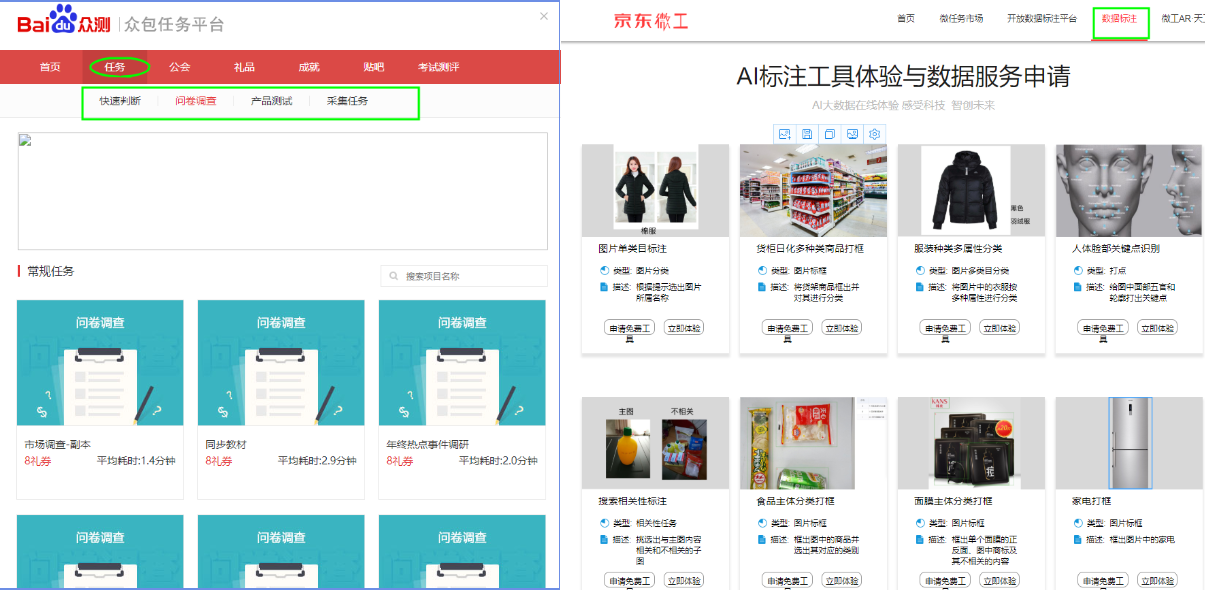This screenshot has width=1205, height=590.
Task: Open the gear settings icon above the shelf image
Action: tap(875, 134)
